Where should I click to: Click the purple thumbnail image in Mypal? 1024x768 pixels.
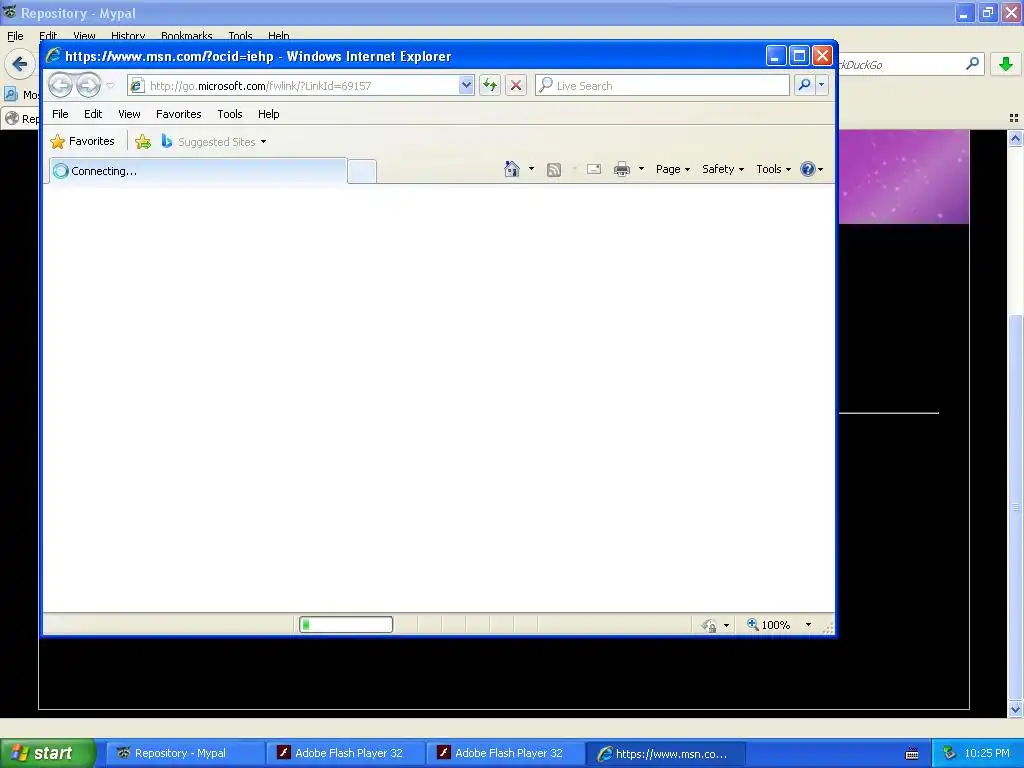coord(903,176)
